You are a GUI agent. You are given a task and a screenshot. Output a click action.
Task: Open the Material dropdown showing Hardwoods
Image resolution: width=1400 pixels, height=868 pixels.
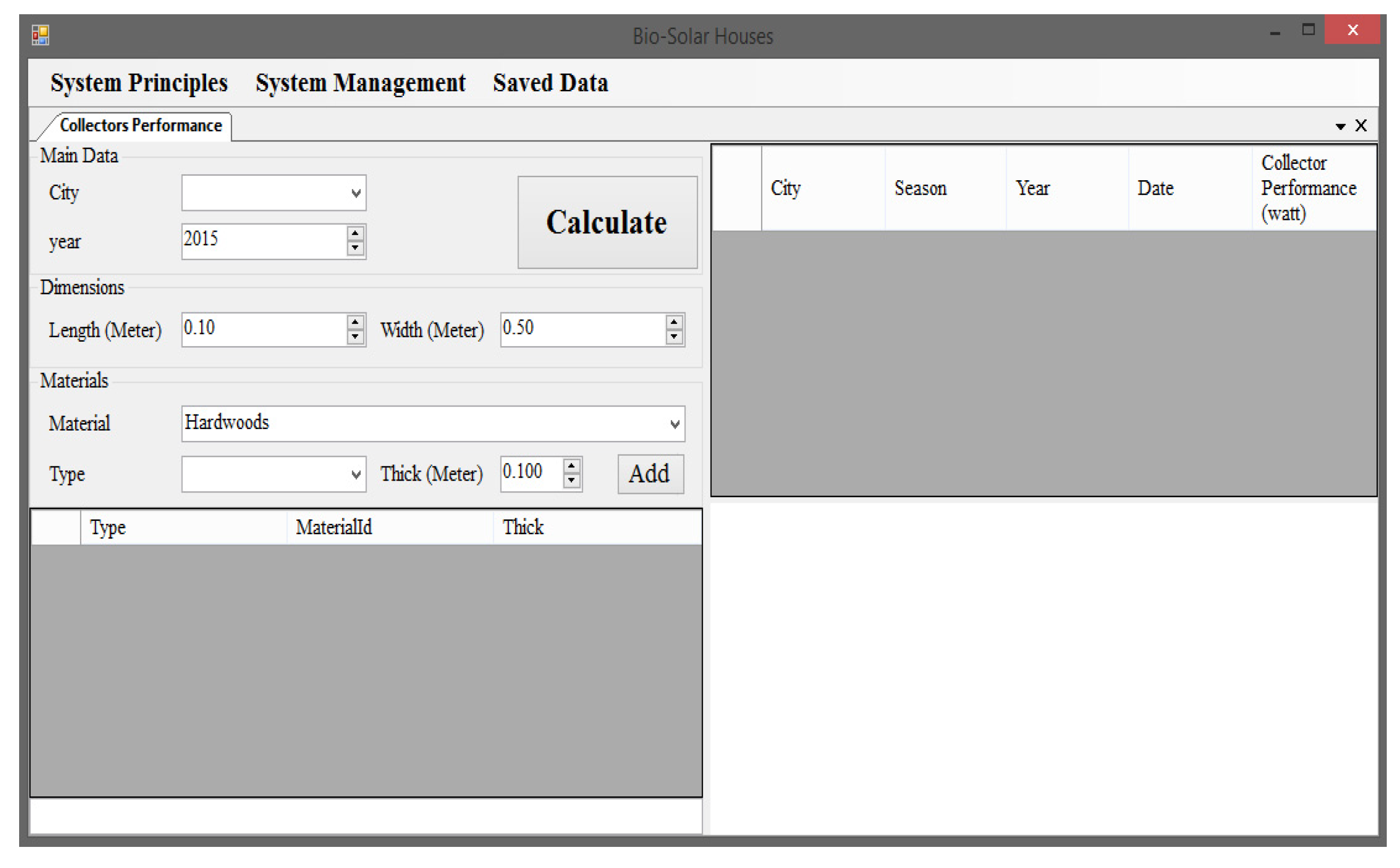pos(675,424)
